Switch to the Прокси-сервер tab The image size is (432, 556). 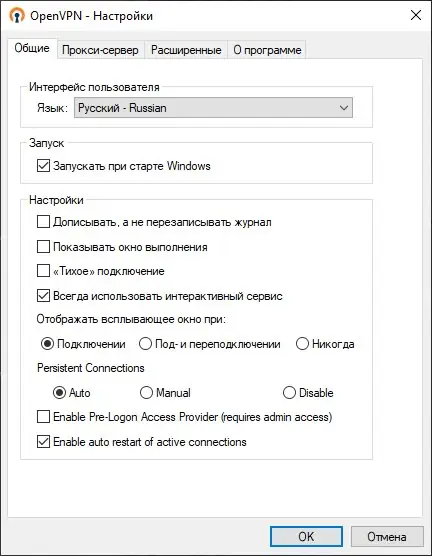[100, 50]
